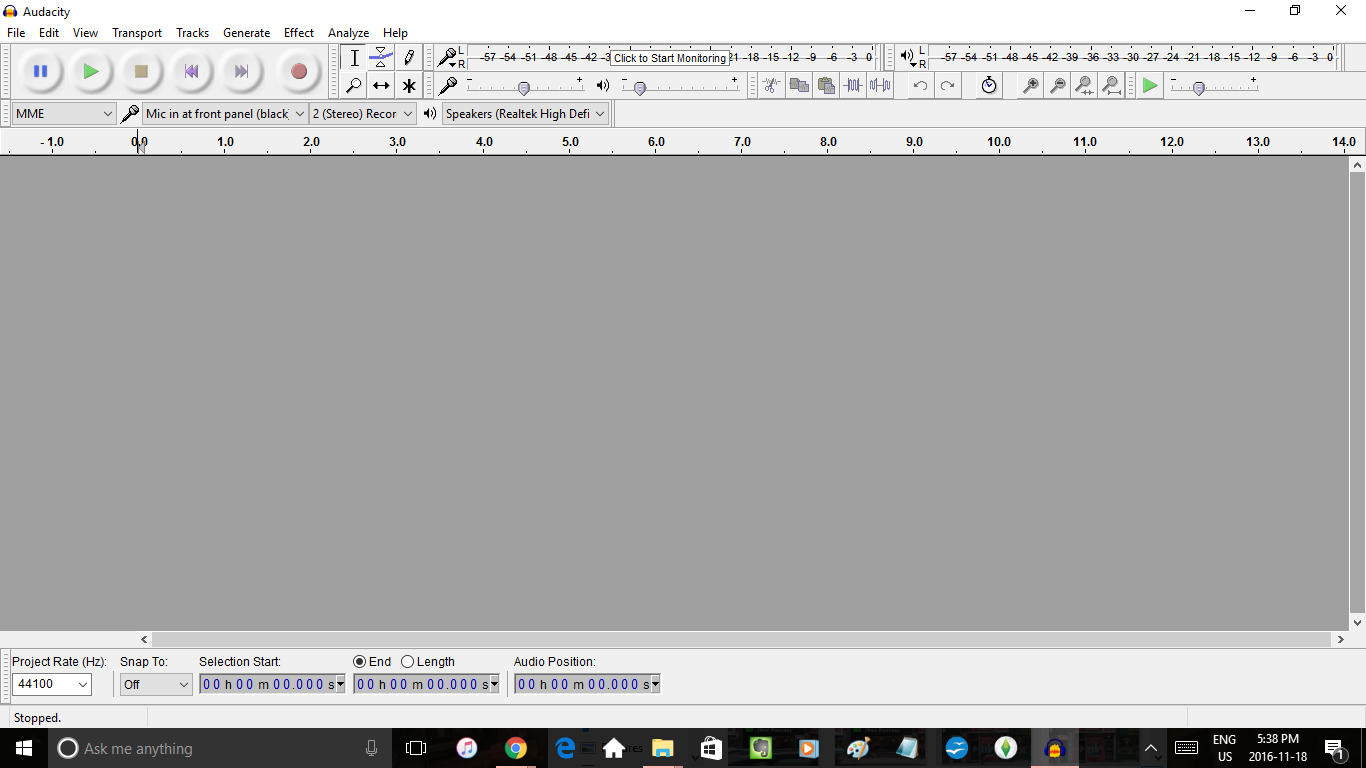Click the Trim Audio icon
Image resolution: width=1366 pixels, height=768 pixels.
pyautogui.click(x=852, y=86)
